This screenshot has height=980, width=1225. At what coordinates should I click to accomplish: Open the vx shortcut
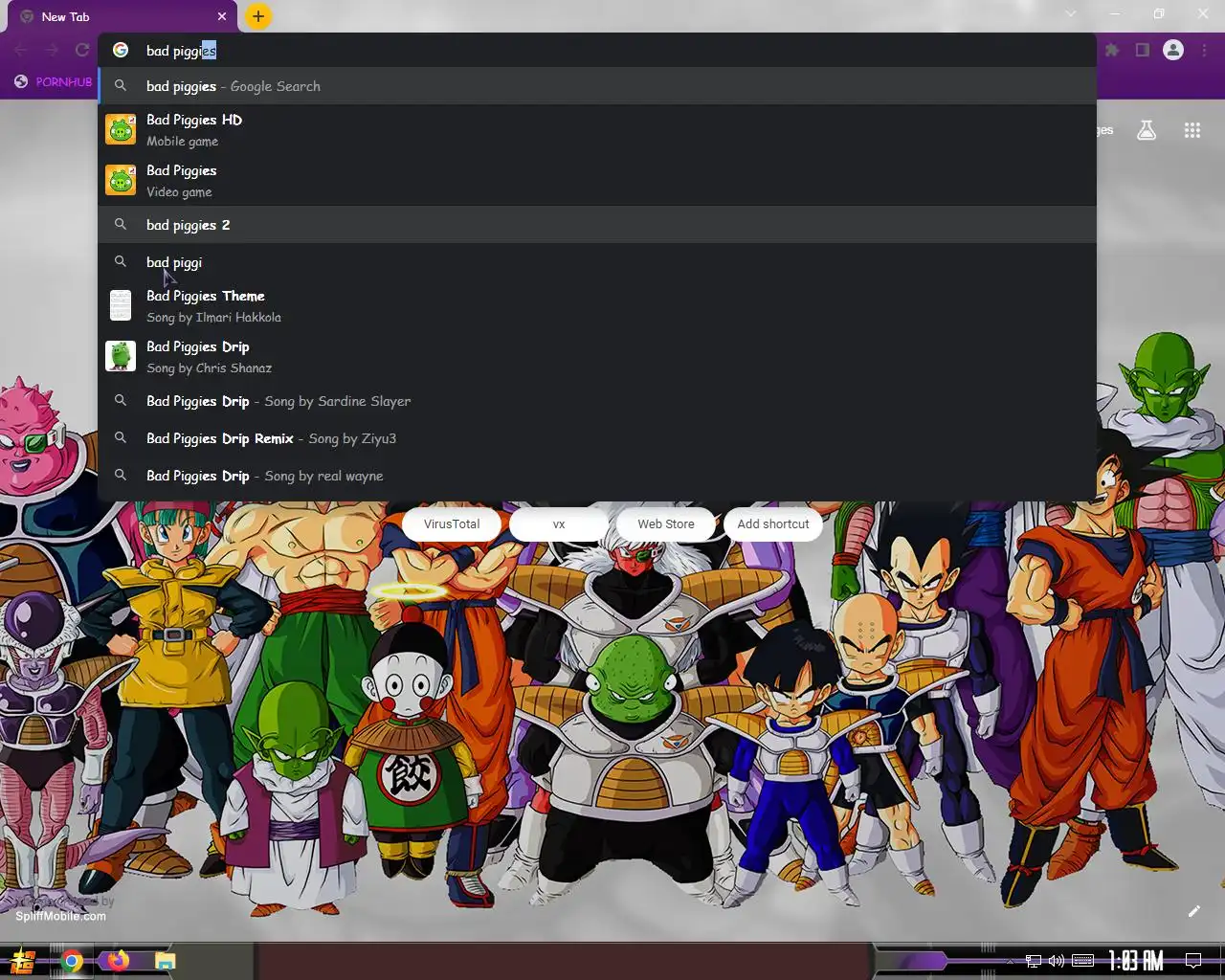[559, 523]
